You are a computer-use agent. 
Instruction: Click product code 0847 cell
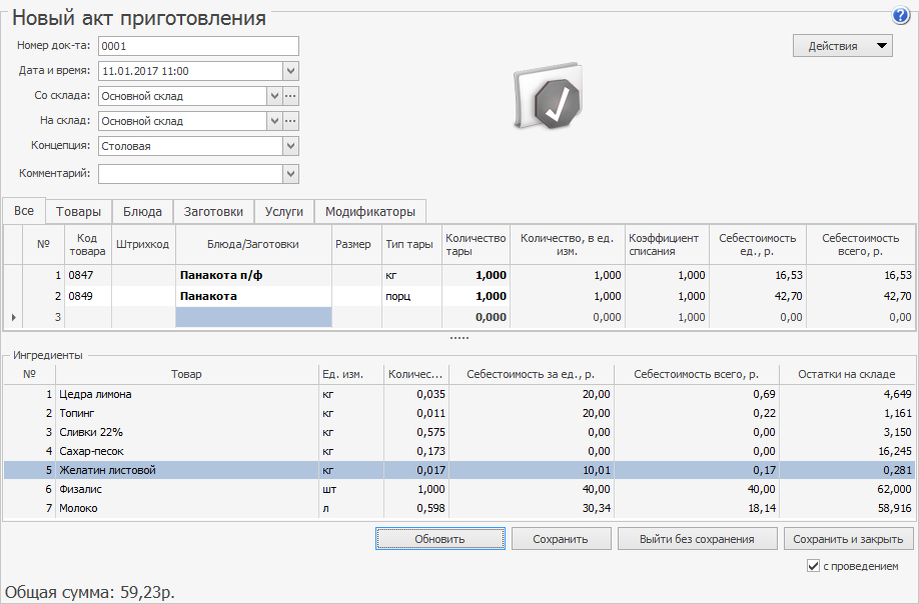[88, 275]
